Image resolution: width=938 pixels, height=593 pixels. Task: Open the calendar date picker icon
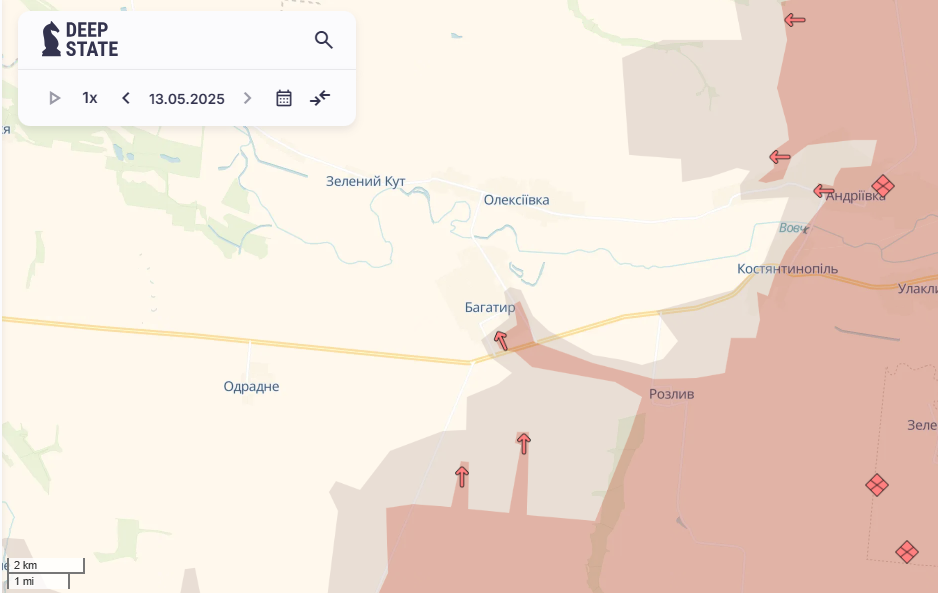pos(284,98)
